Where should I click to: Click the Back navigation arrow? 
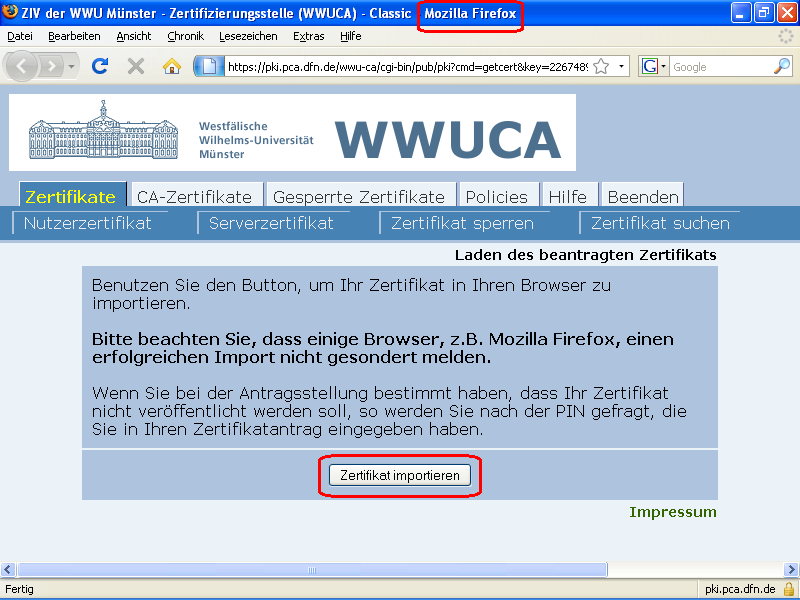[22, 66]
